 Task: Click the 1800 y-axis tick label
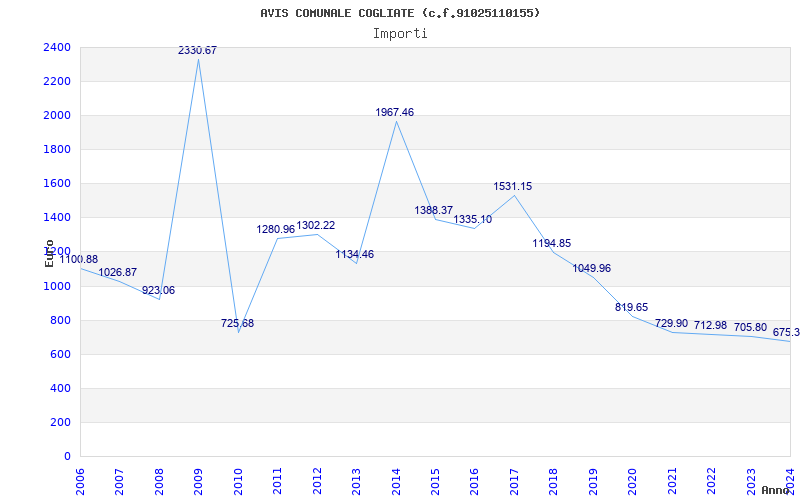tap(58, 150)
